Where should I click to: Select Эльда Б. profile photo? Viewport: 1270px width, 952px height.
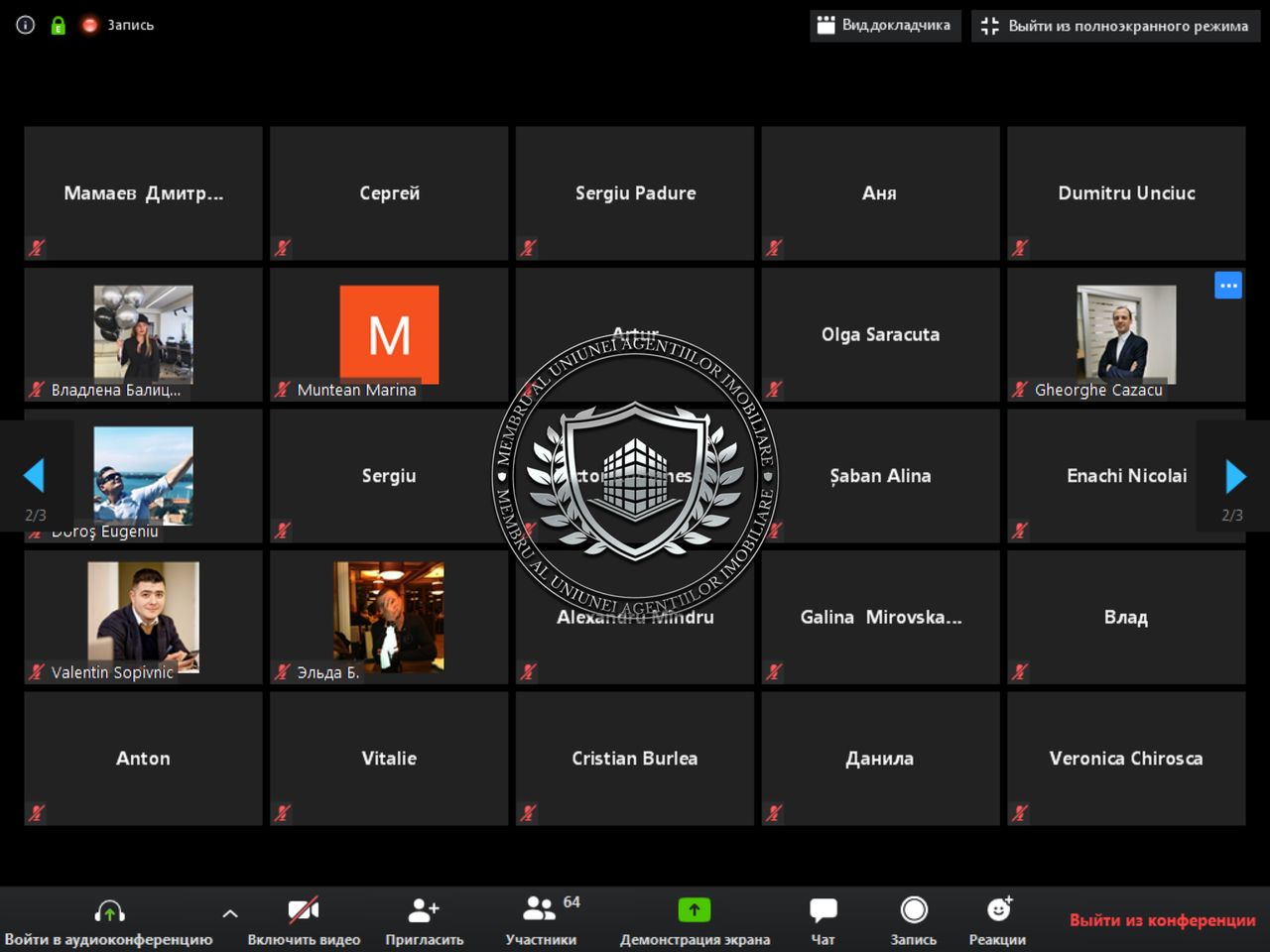389,617
